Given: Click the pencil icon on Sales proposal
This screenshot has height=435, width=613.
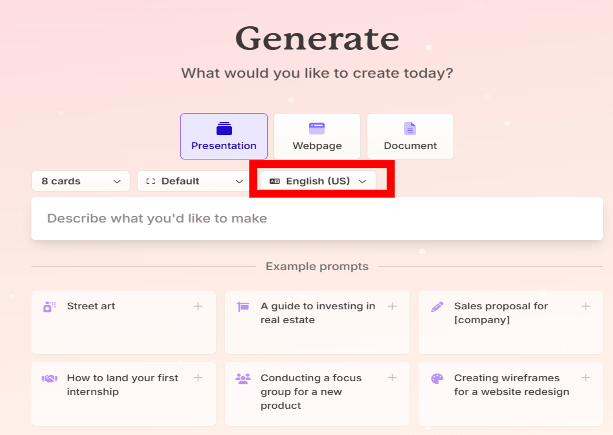Looking at the screenshot, I should [436, 306].
